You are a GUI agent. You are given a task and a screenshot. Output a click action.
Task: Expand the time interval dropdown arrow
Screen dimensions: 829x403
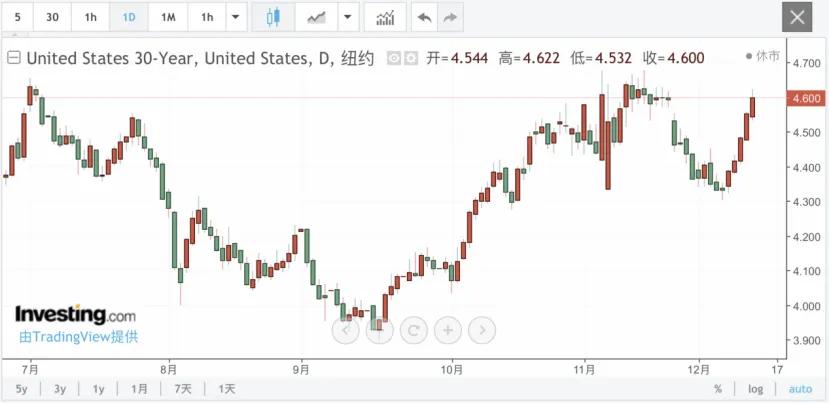click(x=235, y=17)
